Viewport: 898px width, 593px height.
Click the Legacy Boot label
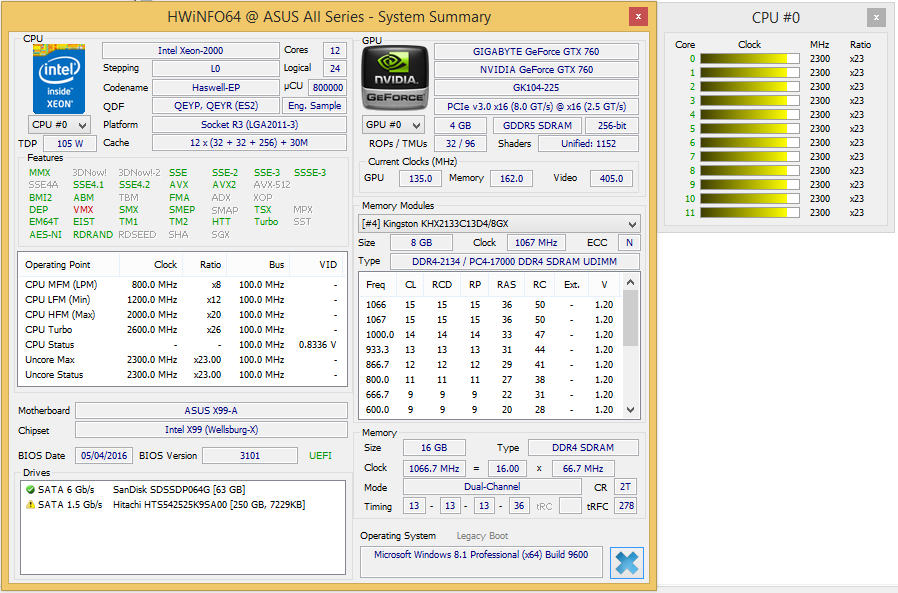pyautogui.click(x=482, y=536)
